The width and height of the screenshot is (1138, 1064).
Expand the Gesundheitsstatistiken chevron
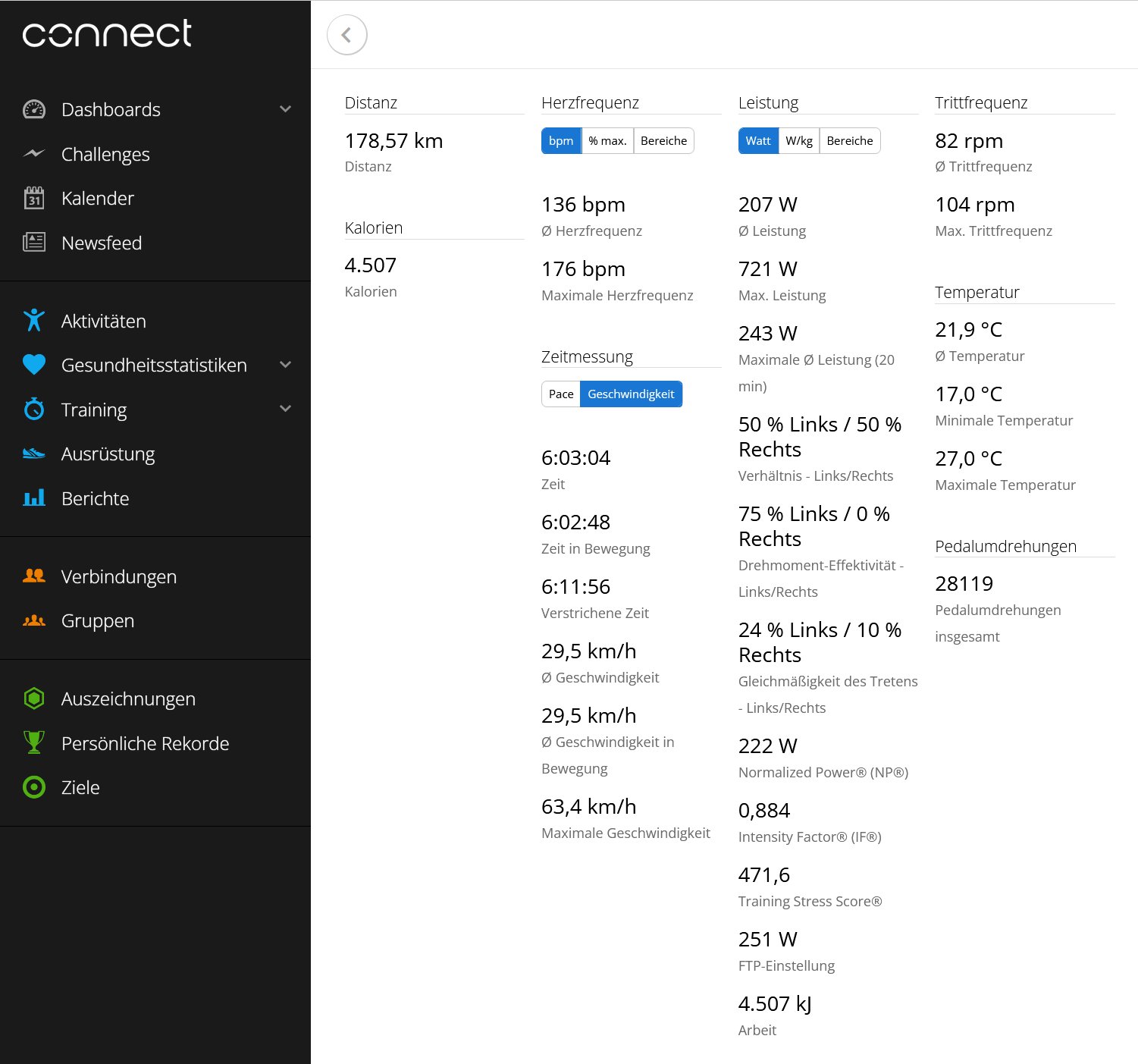[x=285, y=365]
